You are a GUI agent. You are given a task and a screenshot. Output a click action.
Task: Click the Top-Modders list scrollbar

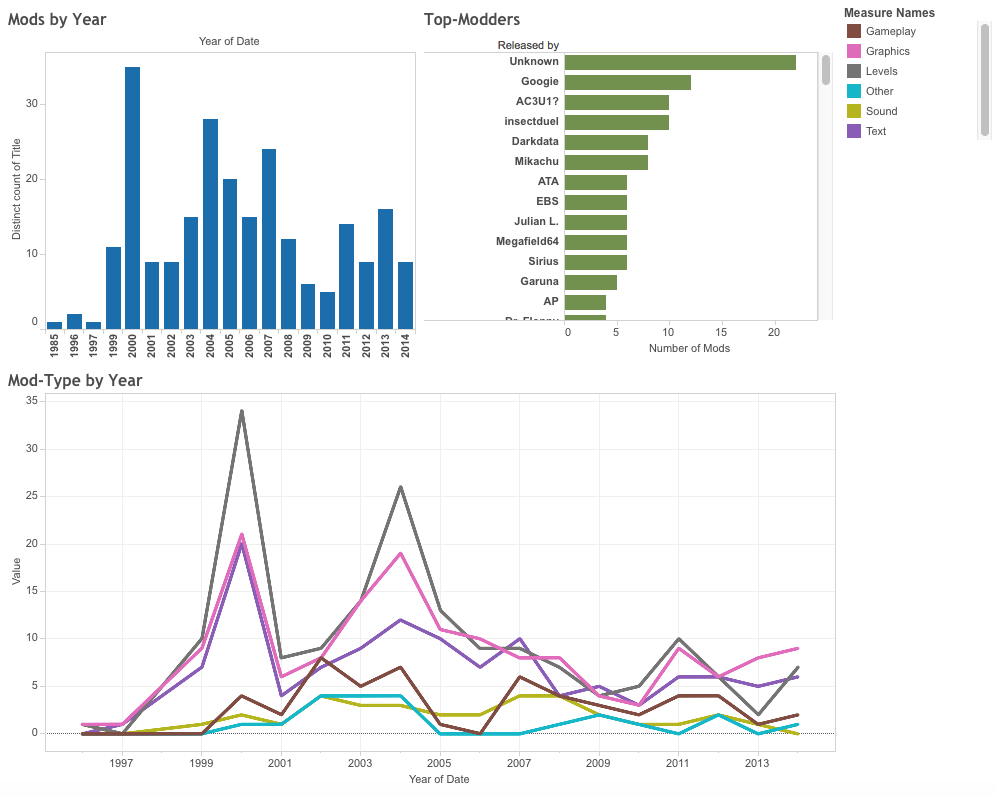click(826, 70)
